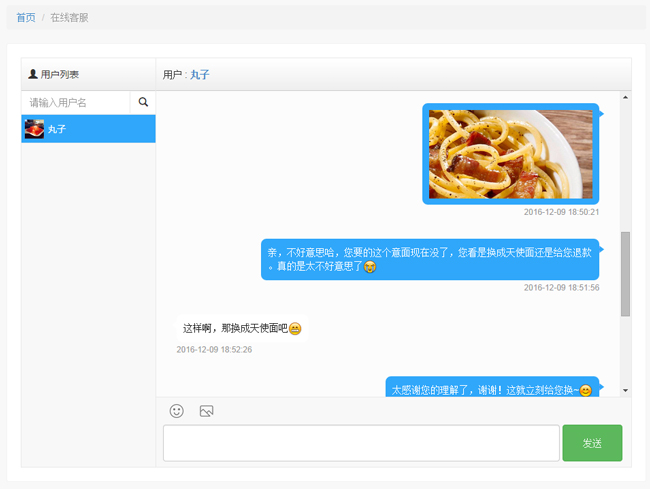
Task: Open the pasta photo in chat
Action: coord(510,153)
